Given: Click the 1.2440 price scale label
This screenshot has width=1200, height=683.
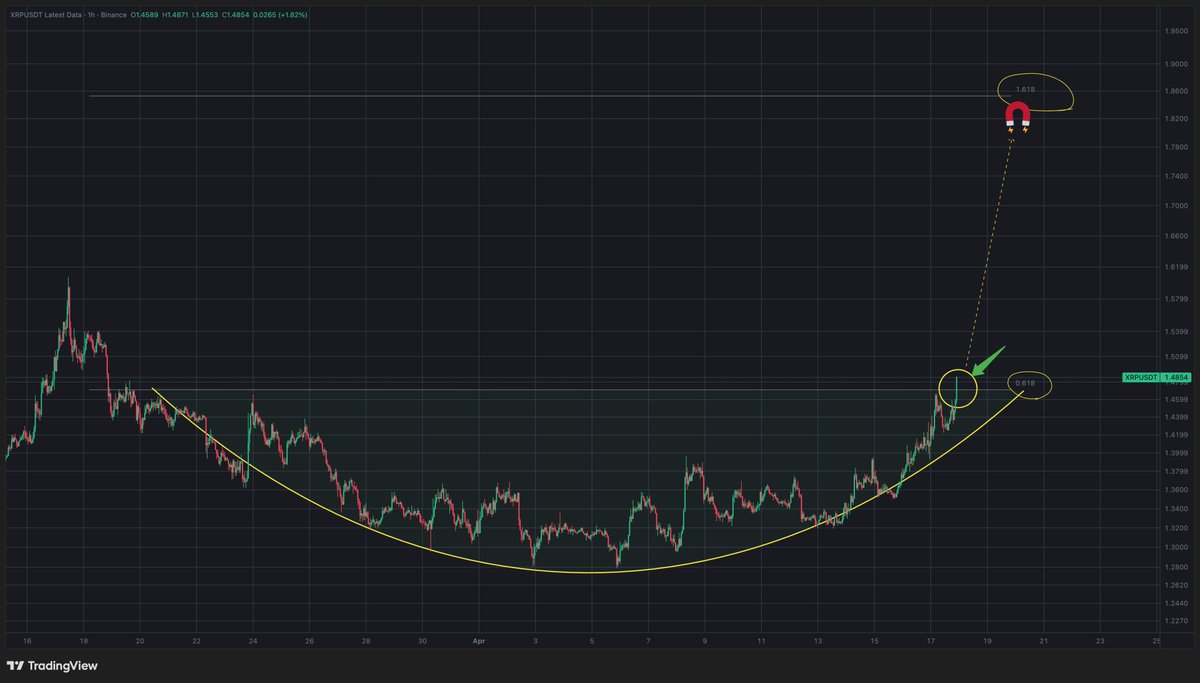Looking at the screenshot, I should (x=1175, y=604).
